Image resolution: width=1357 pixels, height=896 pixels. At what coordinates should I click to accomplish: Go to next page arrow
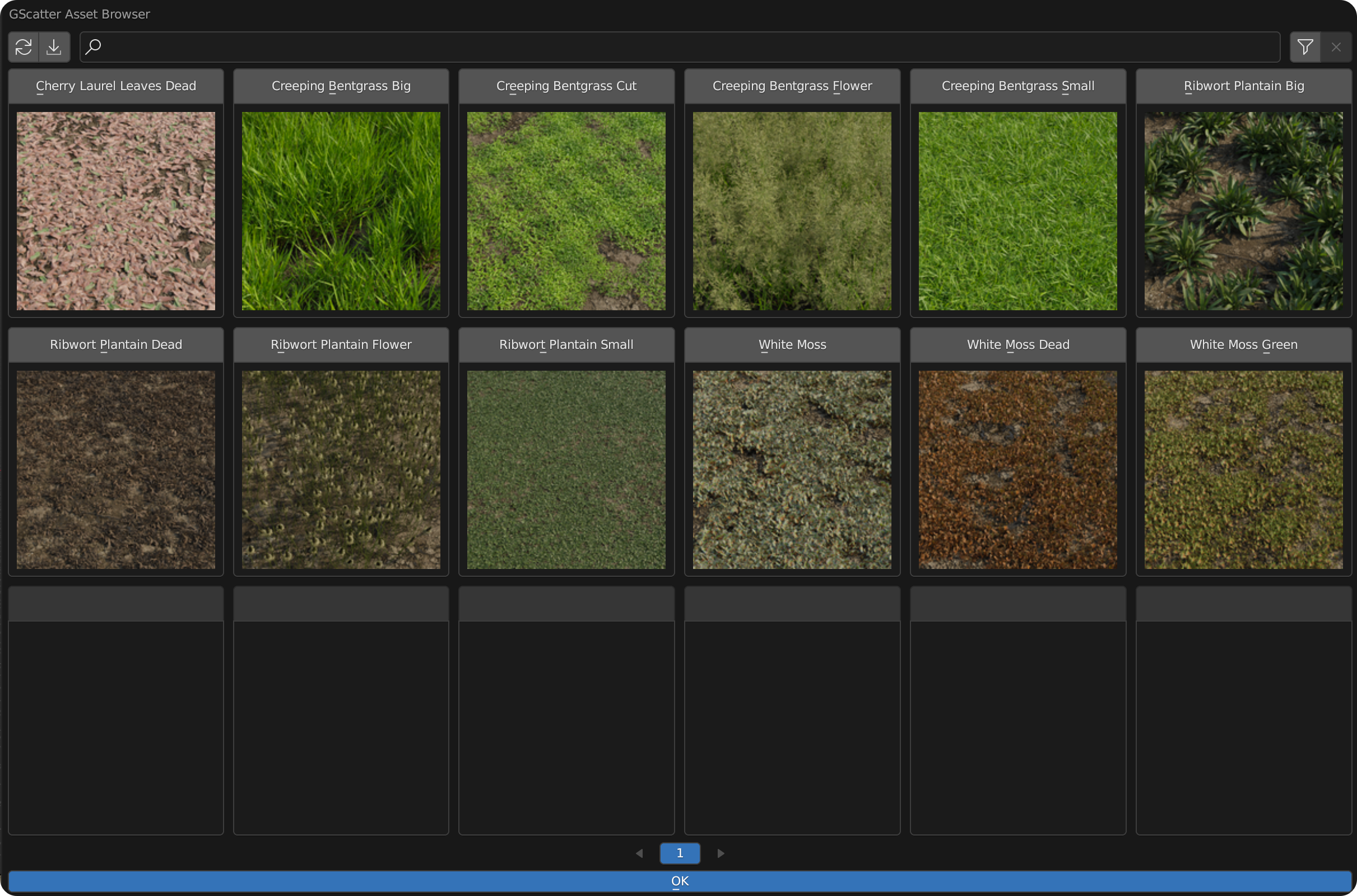(x=721, y=853)
